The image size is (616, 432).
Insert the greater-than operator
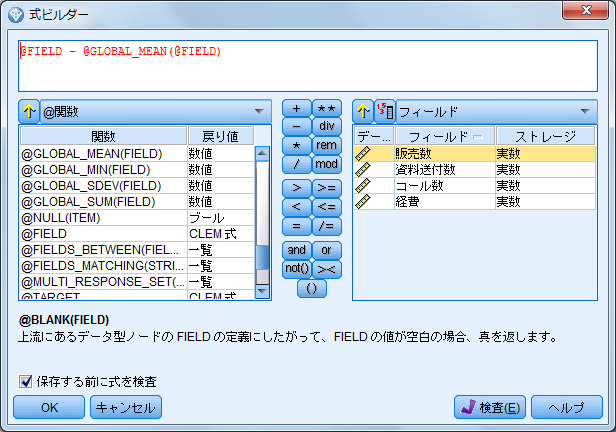297,188
